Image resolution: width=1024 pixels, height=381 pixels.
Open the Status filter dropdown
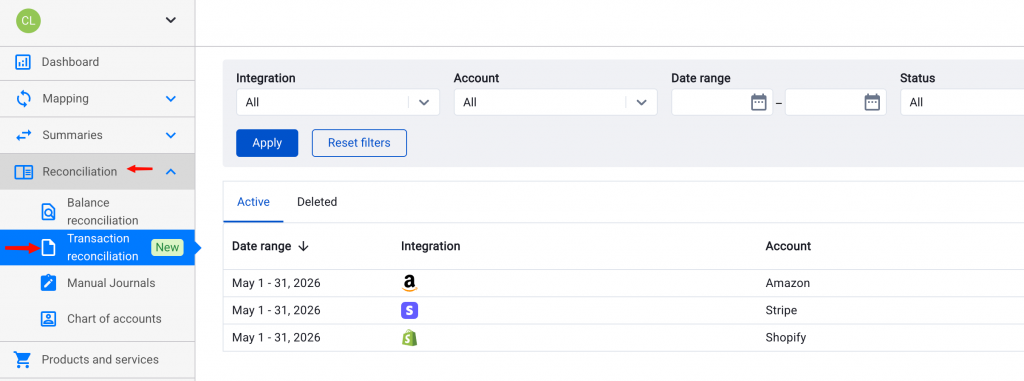tap(962, 103)
